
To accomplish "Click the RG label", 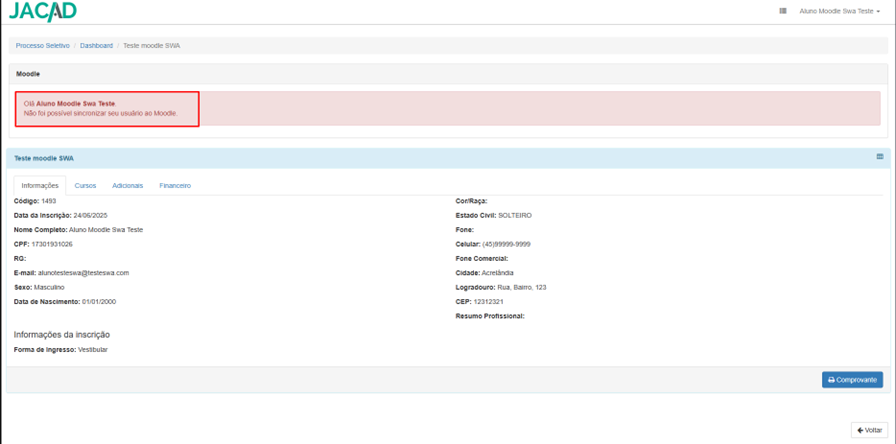I will pyautogui.click(x=19, y=258).
